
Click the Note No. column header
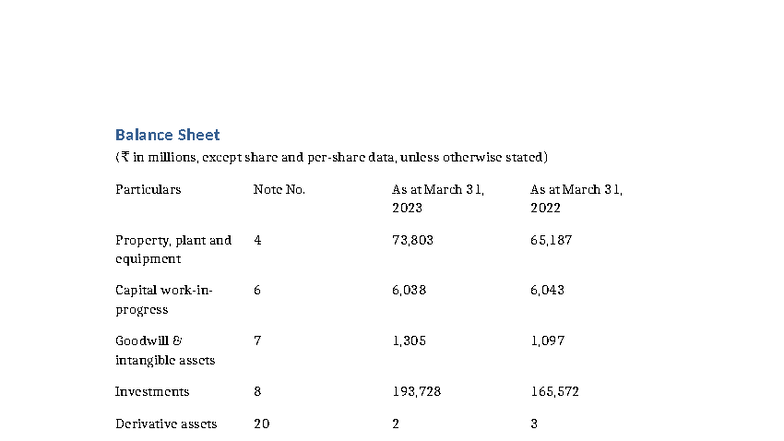pyautogui.click(x=279, y=190)
